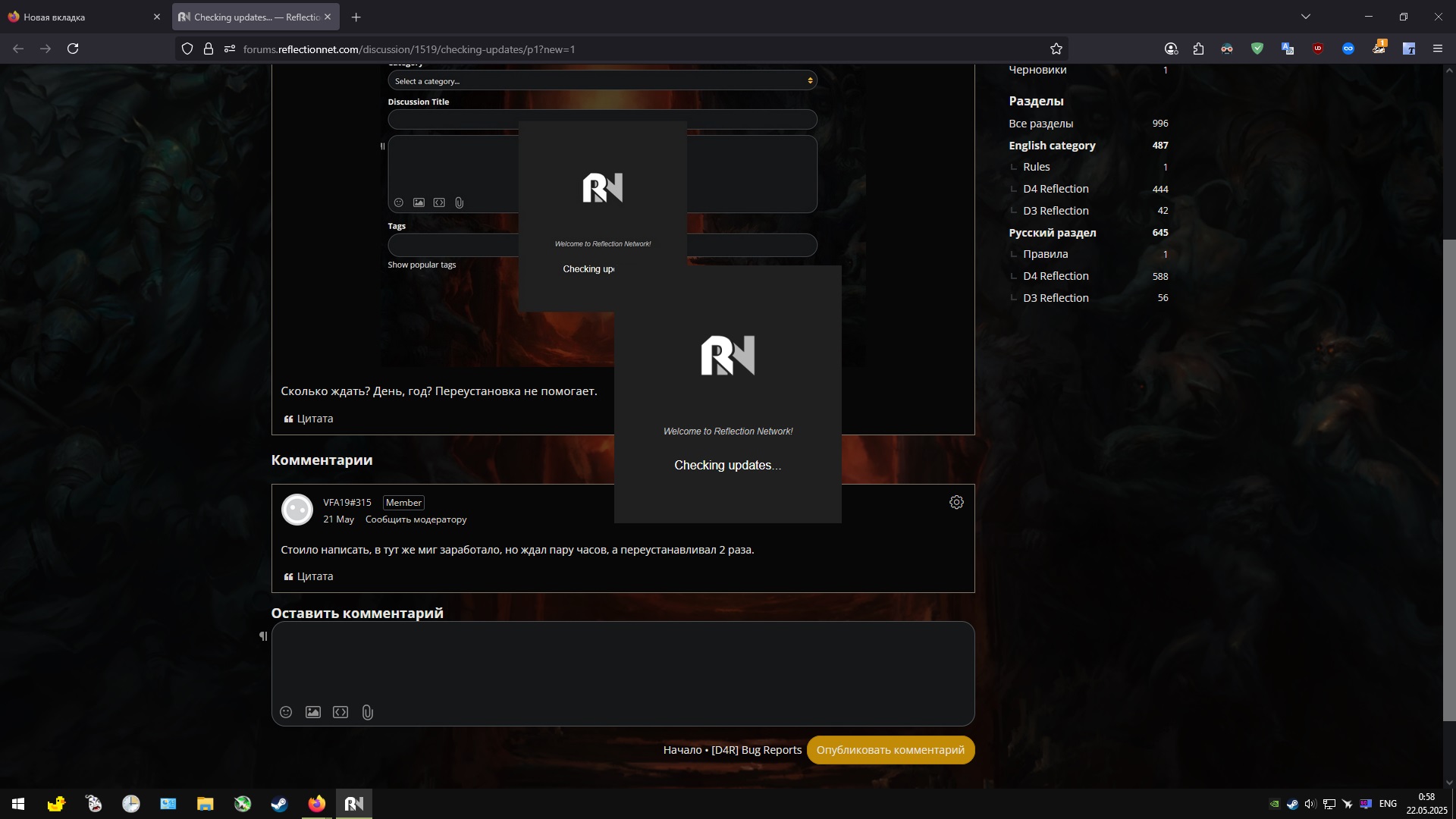Screen dimensions: 1456x819
Task: Open Firefox account icon in toolbar
Action: tap(1171, 49)
